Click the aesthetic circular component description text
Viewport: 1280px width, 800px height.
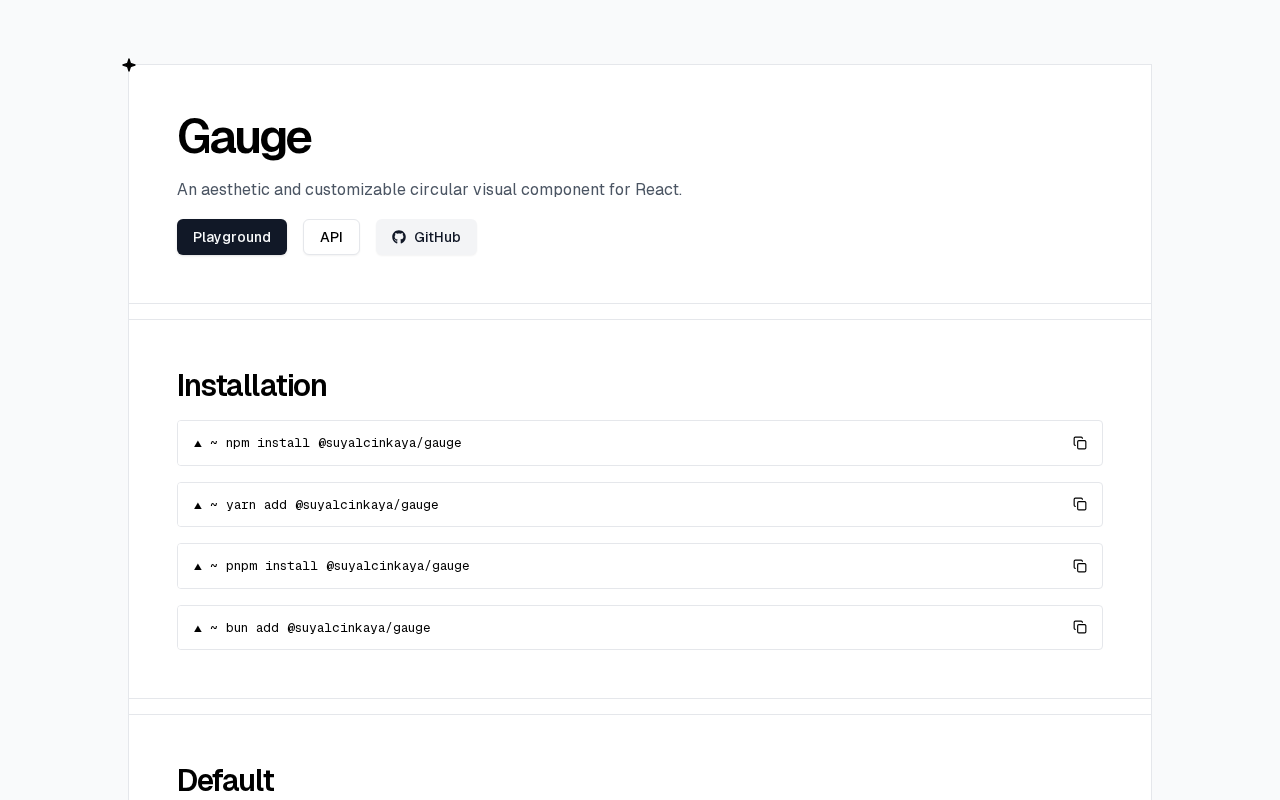(x=429, y=190)
